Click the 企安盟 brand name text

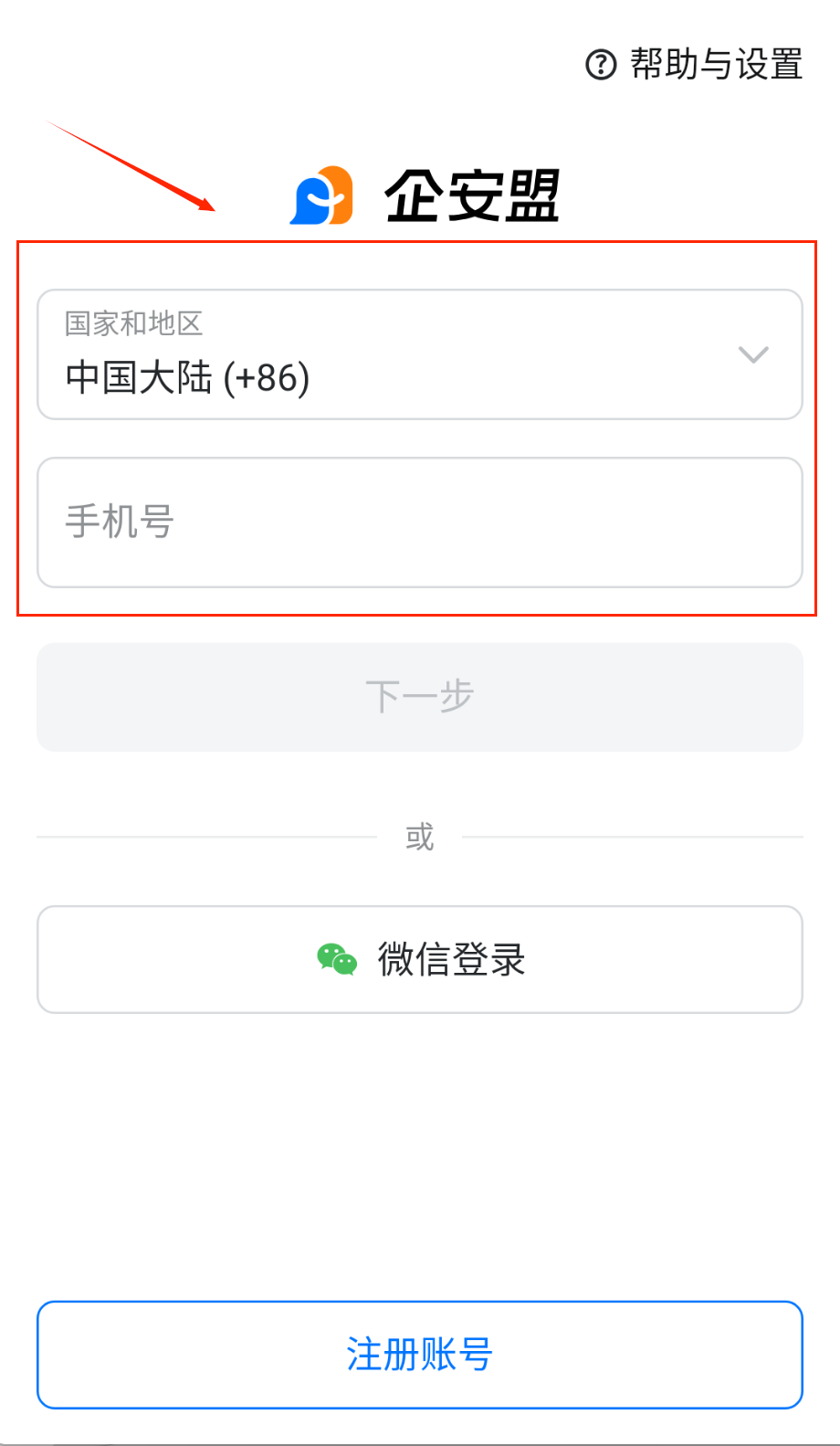pyautogui.click(x=471, y=195)
